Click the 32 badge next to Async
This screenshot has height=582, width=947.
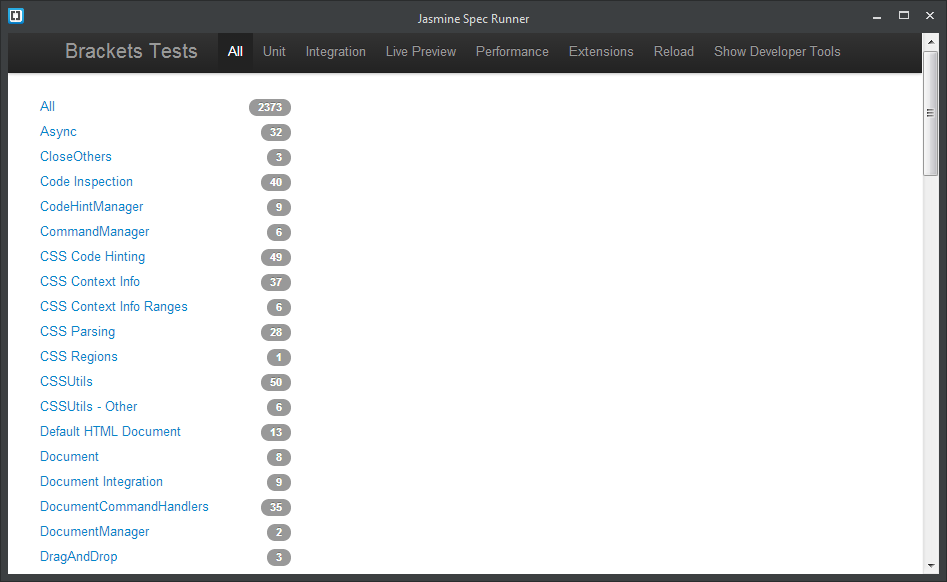click(x=276, y=132)
